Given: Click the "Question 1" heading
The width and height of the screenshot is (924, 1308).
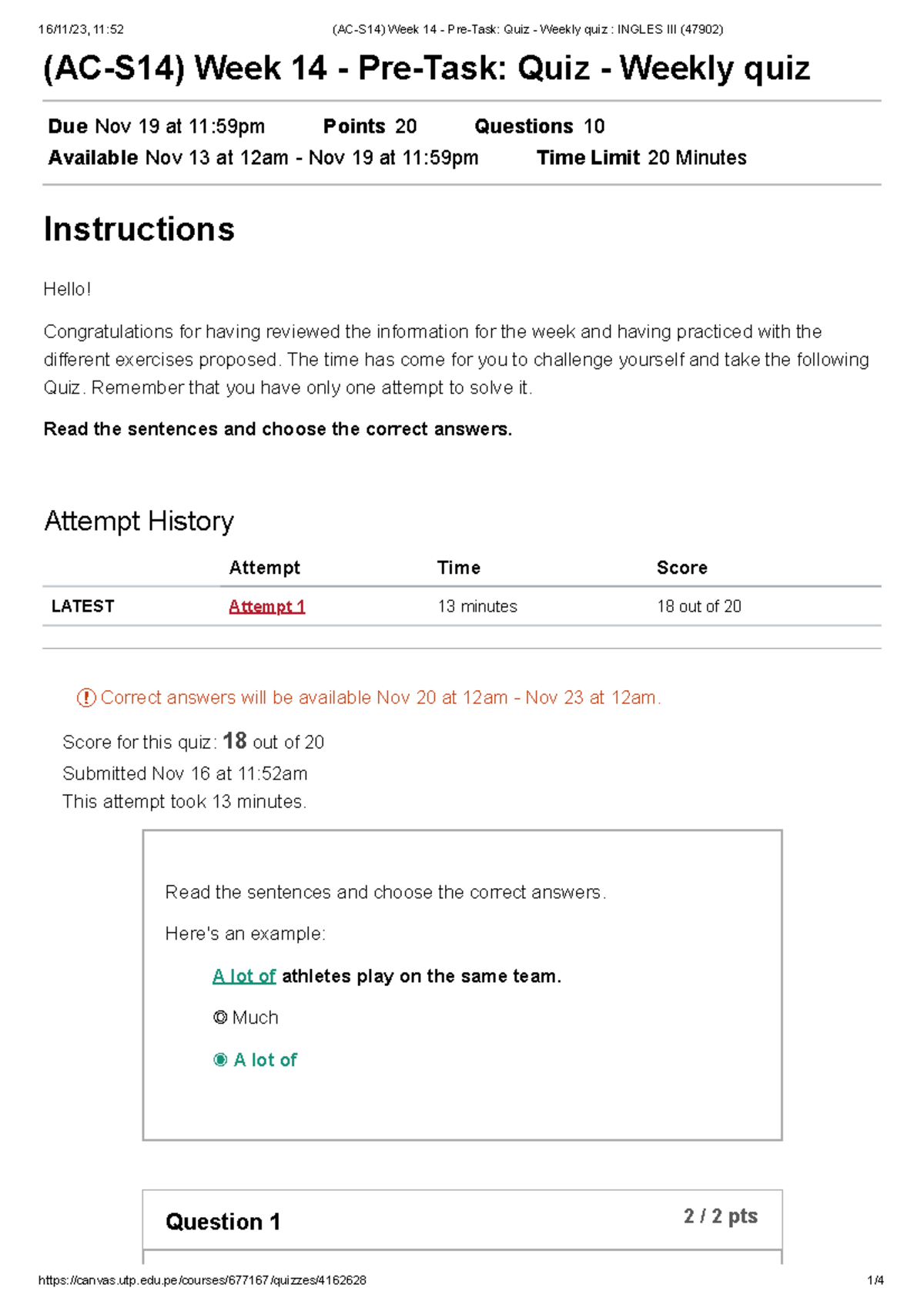Looking at the screenshot, I should pyautogui.click(x=223, y=1222).
